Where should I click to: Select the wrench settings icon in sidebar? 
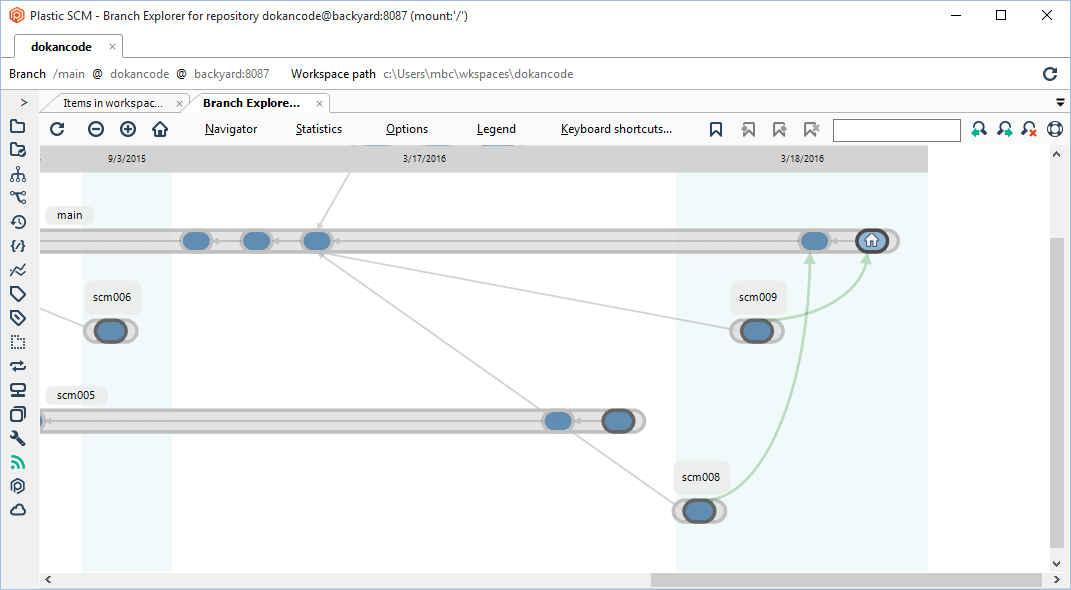click(x=17, y=438)
